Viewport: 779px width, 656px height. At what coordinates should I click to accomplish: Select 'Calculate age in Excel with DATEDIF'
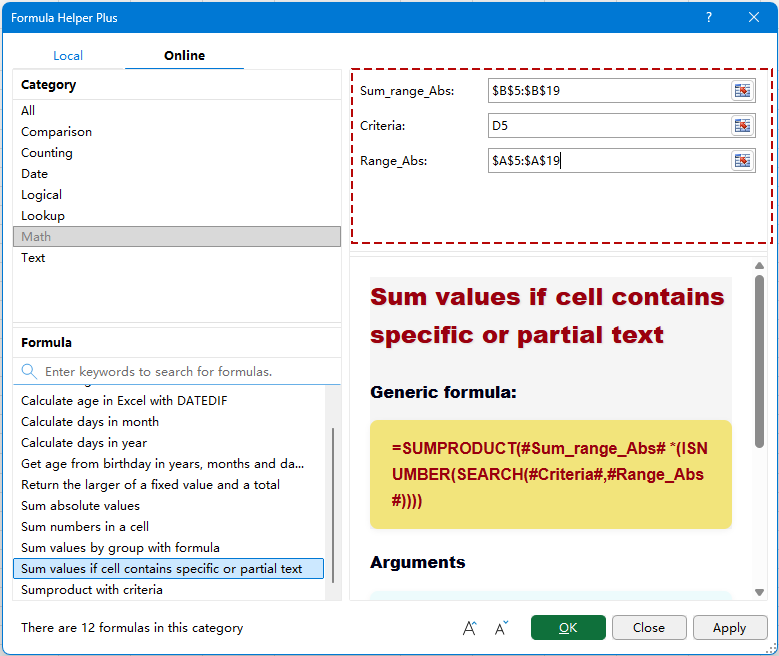pyautogui.click(x=169, y=401)
